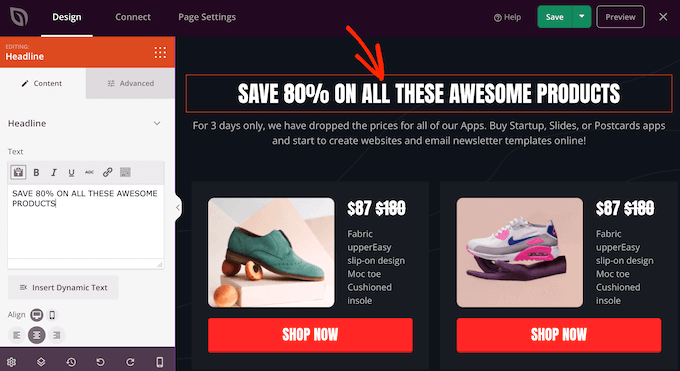Select mobile device for alignment
The width and height of the screenshot is (680, 371).
[x=52, y=315]
